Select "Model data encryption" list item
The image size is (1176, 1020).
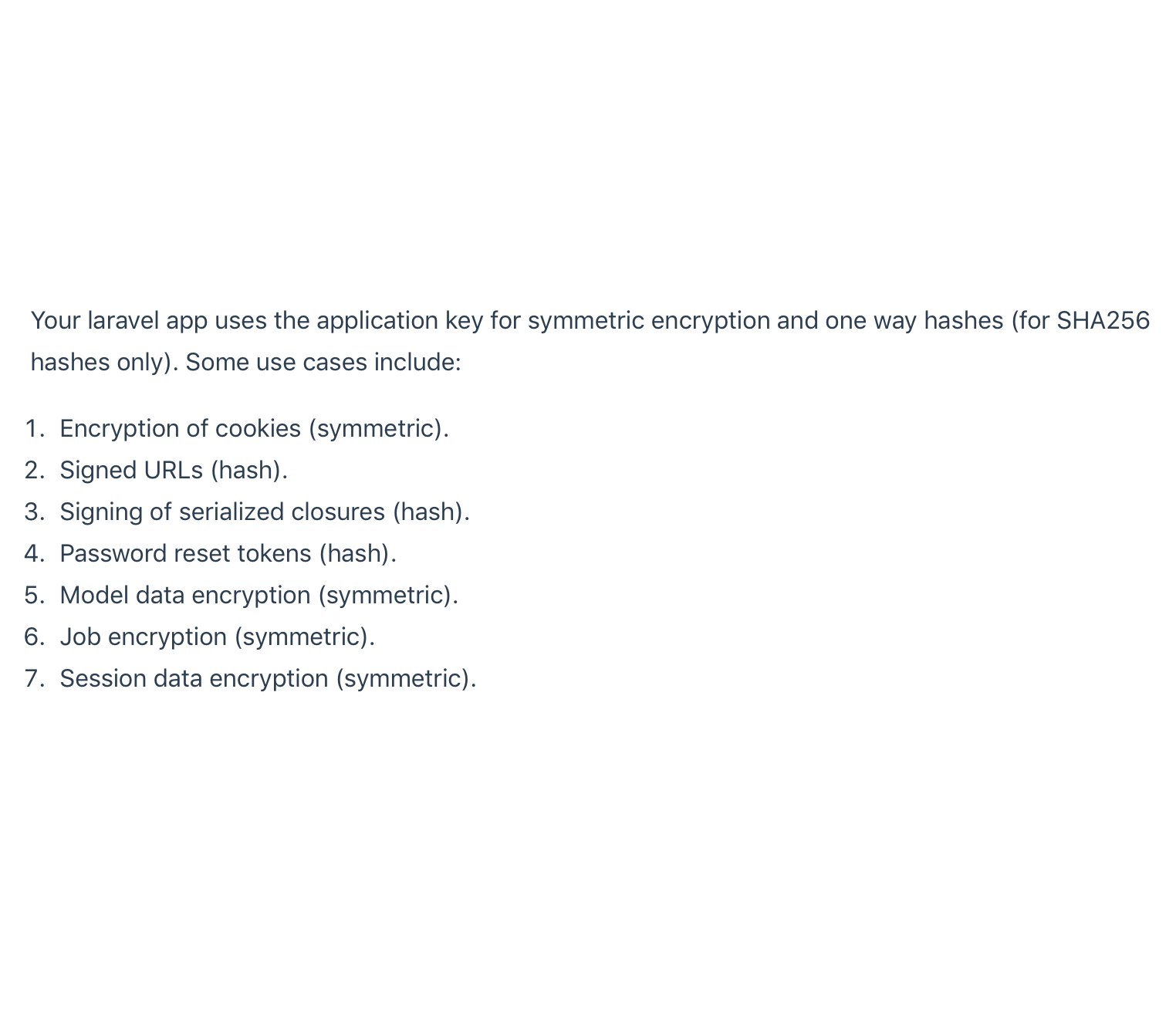[x=258, y=595]
